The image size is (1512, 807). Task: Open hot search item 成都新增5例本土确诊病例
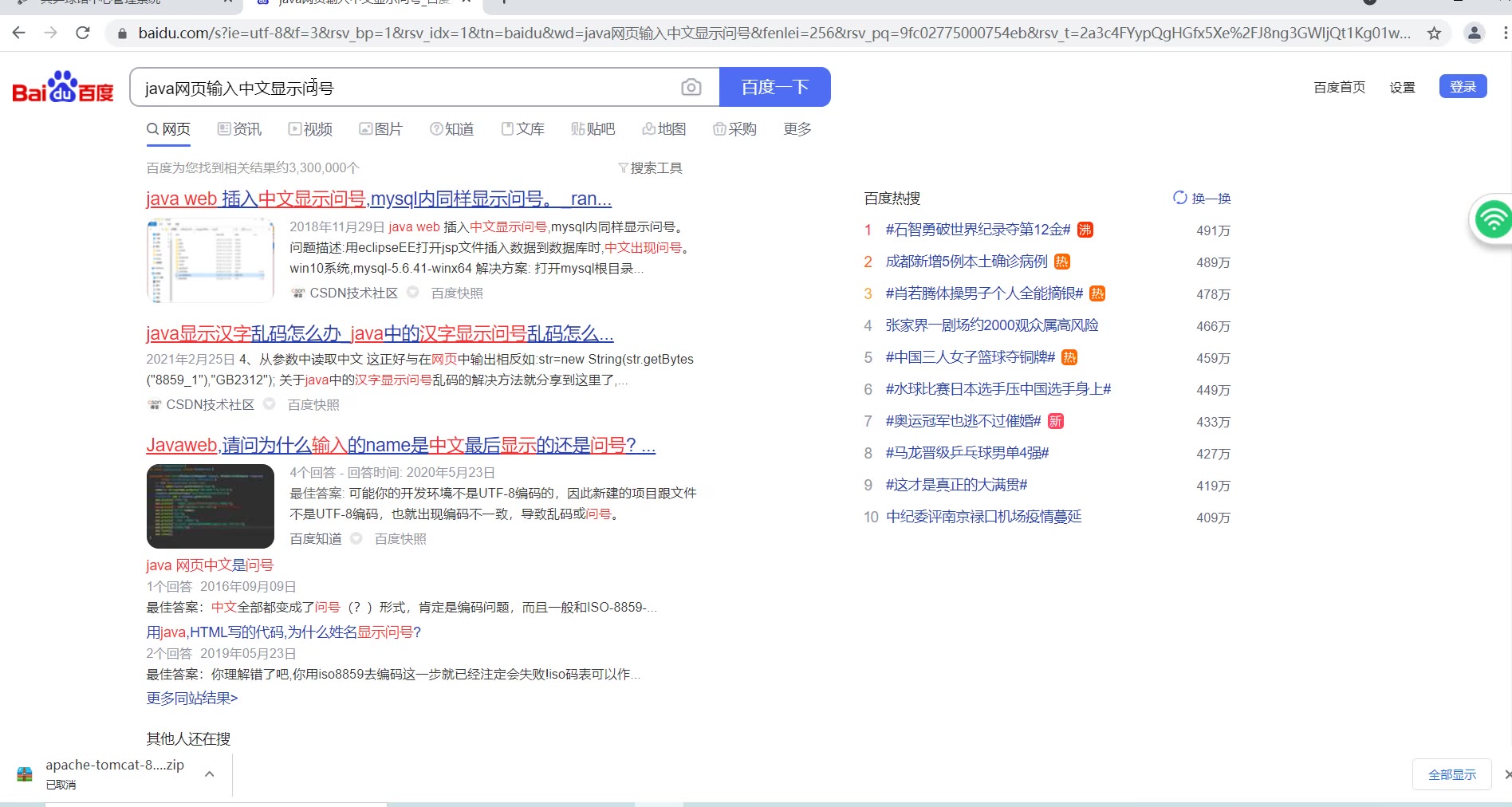pos(966,262)
